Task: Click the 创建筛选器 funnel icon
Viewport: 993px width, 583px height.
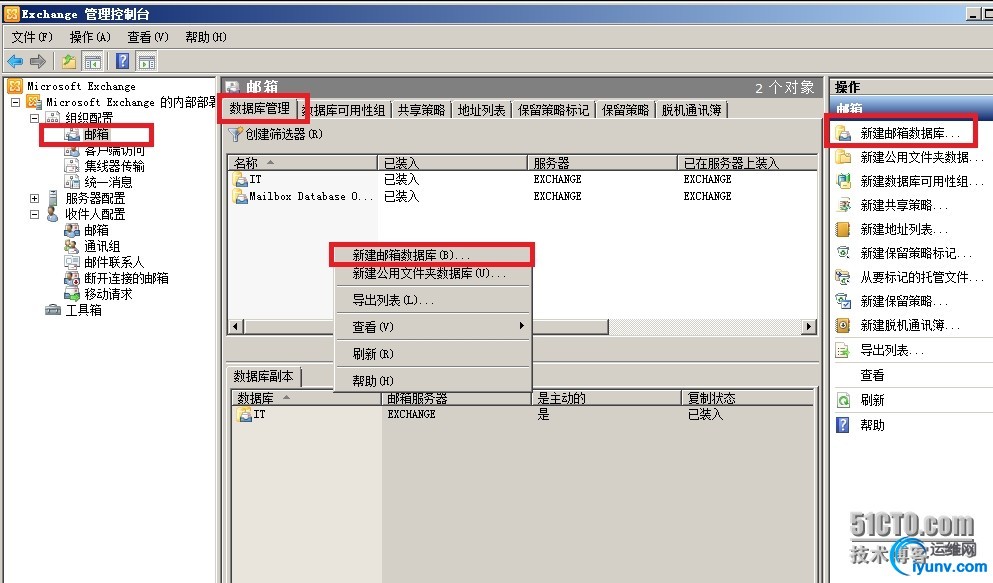Action: [x=236, y=134]
